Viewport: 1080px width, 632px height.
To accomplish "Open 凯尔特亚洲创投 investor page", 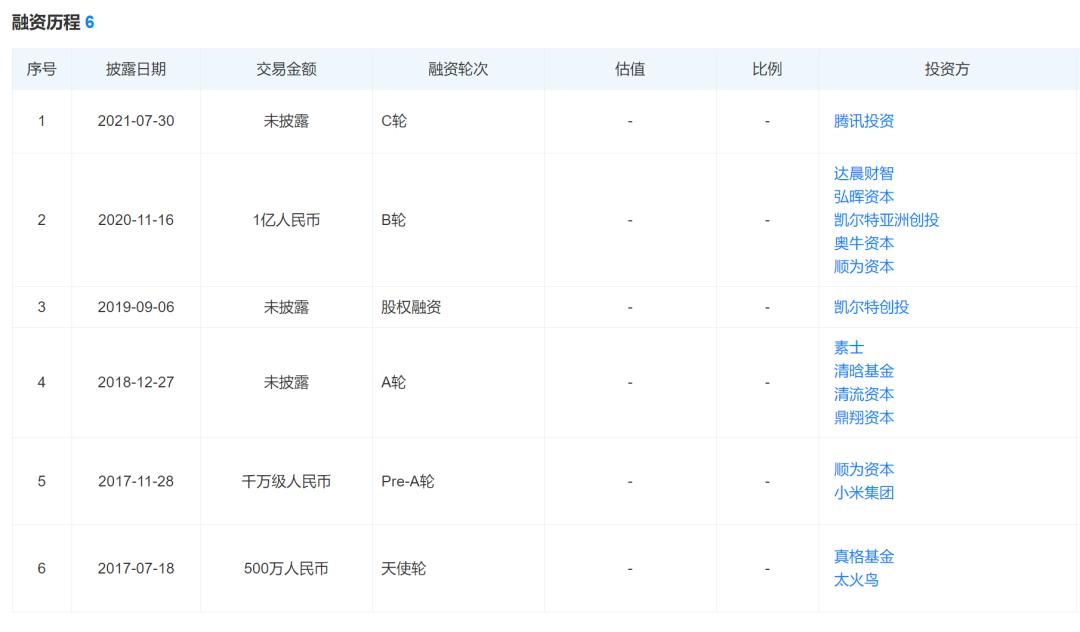I will coord(886,220).
